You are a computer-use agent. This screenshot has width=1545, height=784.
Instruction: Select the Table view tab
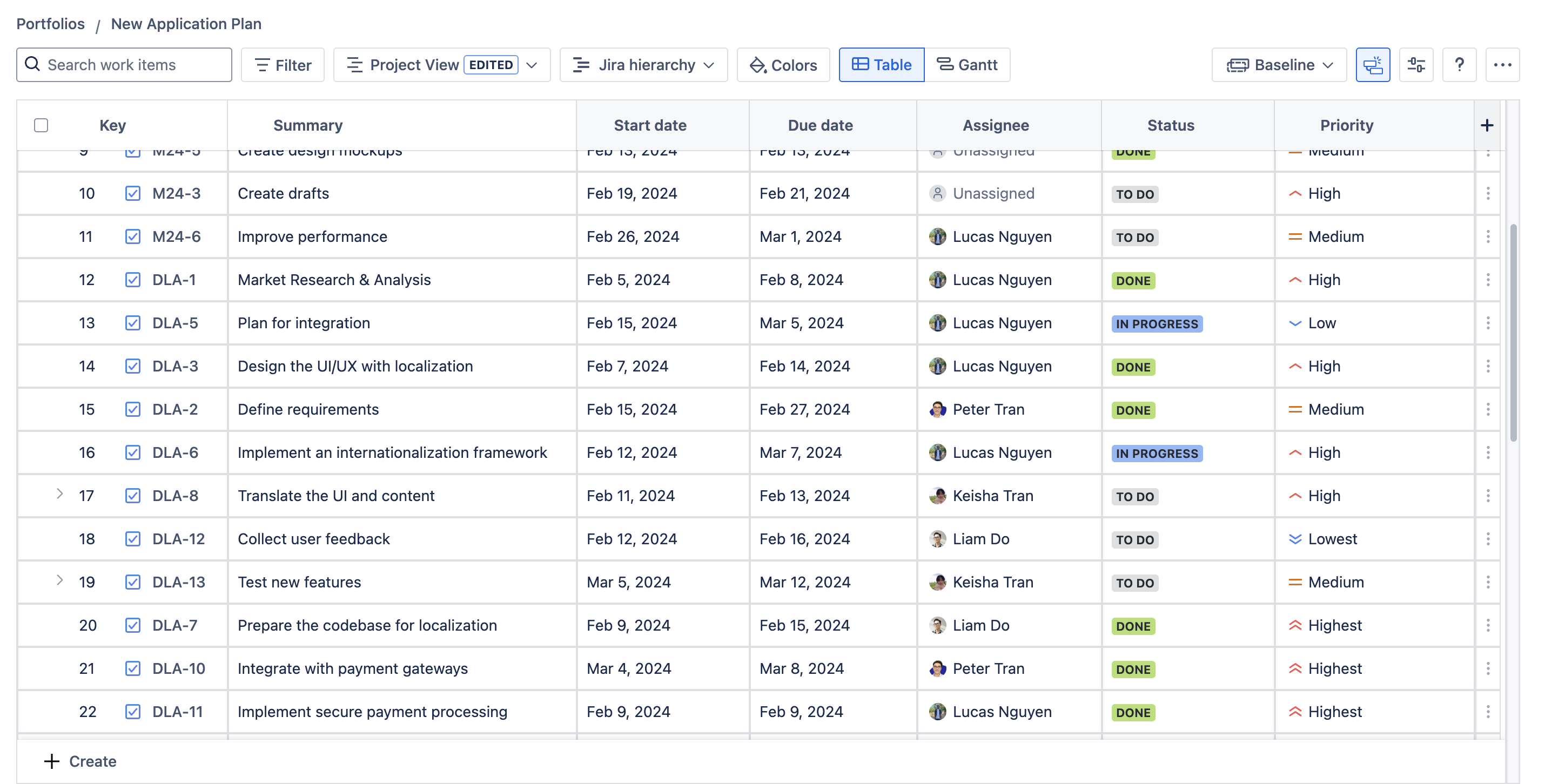(881, 65)
